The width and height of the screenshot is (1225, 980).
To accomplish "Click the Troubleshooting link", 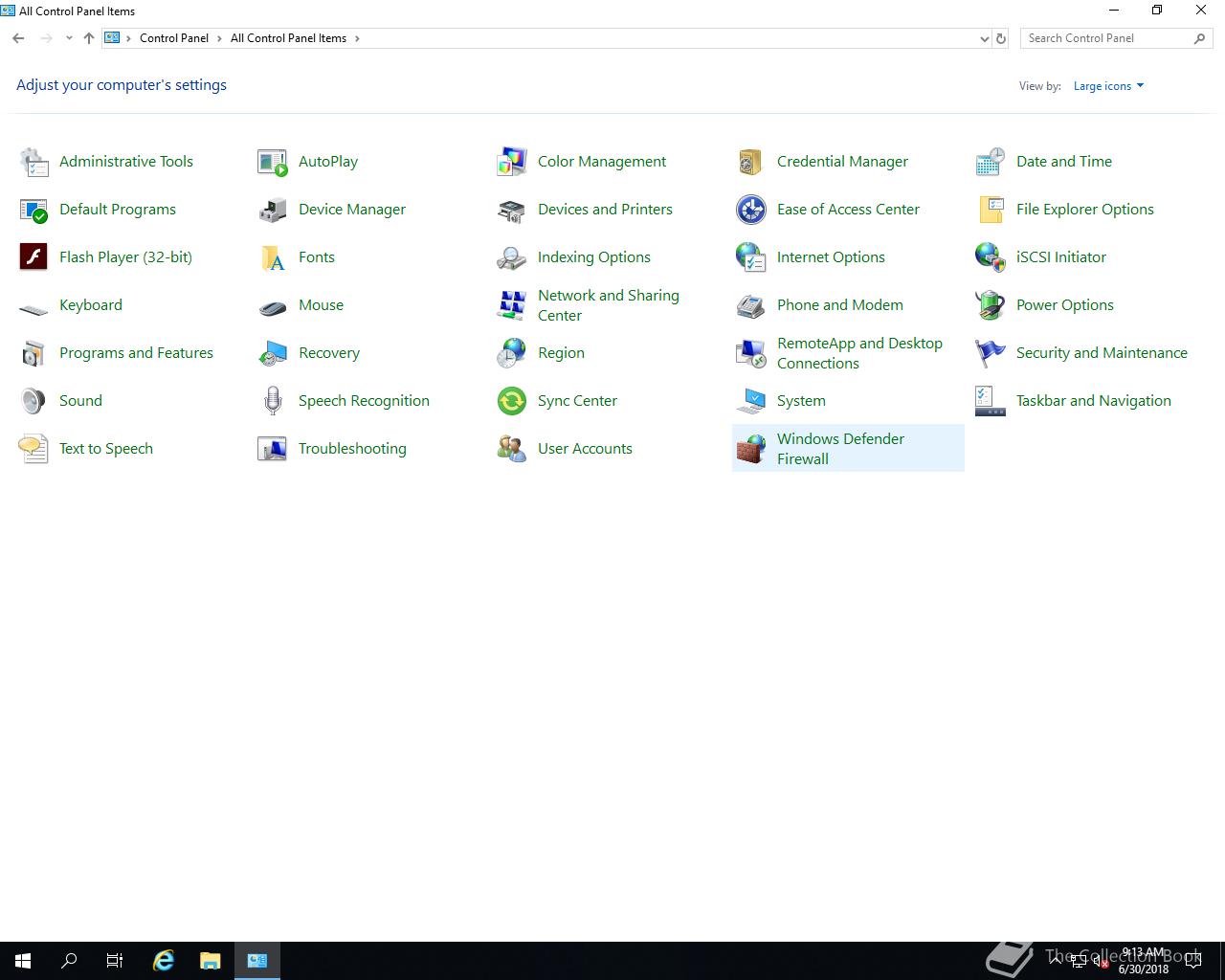I will coord(352,449).
